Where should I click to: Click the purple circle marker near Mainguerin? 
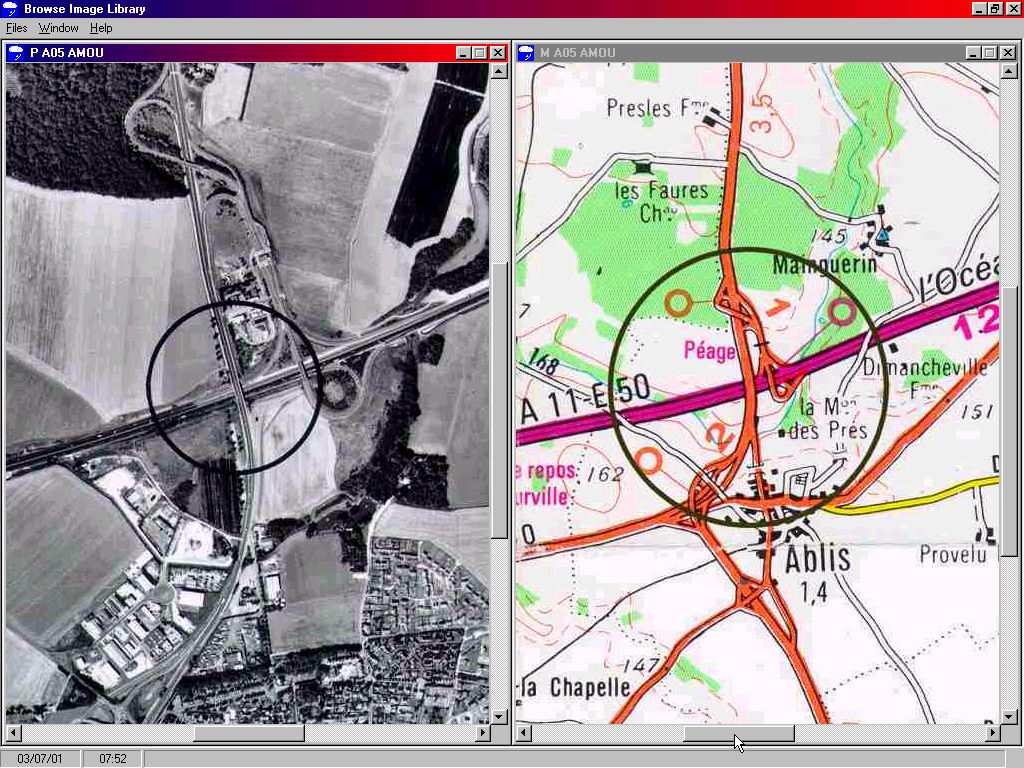[843, 312]
